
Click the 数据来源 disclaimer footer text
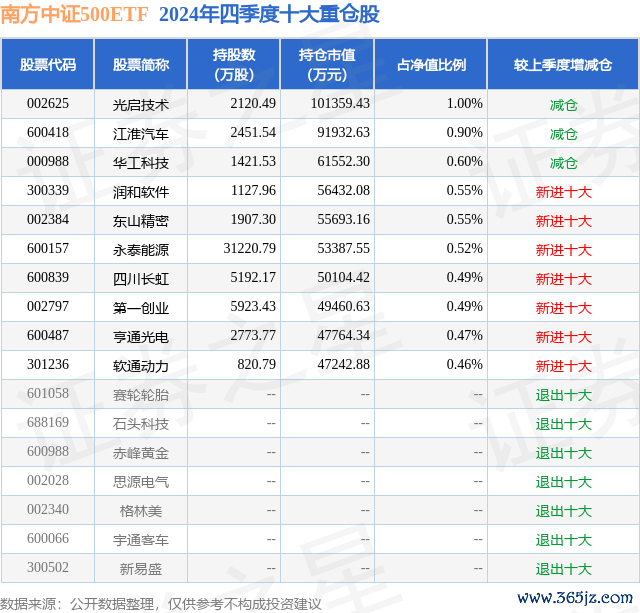[161, 604]
